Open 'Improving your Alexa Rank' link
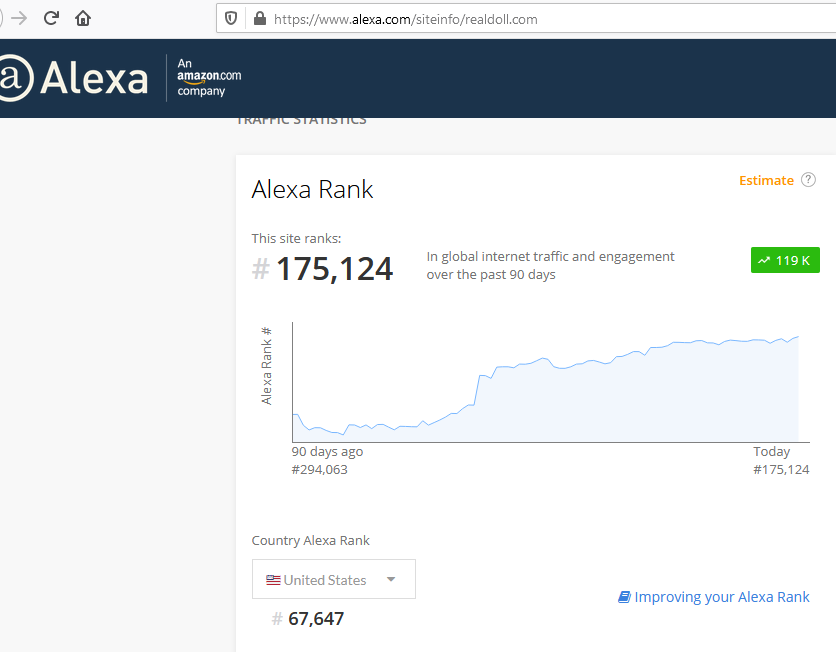836x652 pixels. (714, 597)
